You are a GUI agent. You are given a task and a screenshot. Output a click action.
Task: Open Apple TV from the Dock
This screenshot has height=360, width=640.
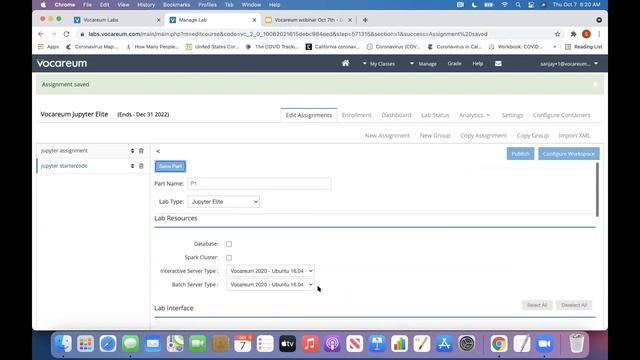(x=287, y=344)
